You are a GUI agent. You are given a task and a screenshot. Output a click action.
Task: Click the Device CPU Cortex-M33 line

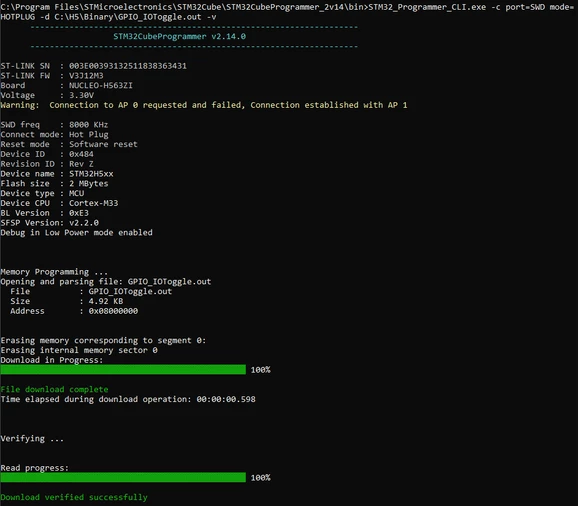click(x=59, y=203)
